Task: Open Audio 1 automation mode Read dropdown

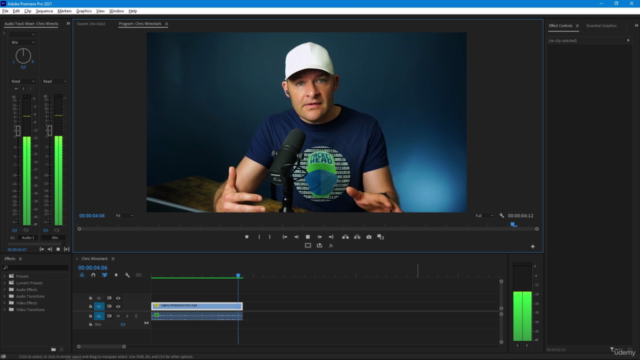Action: pos(23,81)
